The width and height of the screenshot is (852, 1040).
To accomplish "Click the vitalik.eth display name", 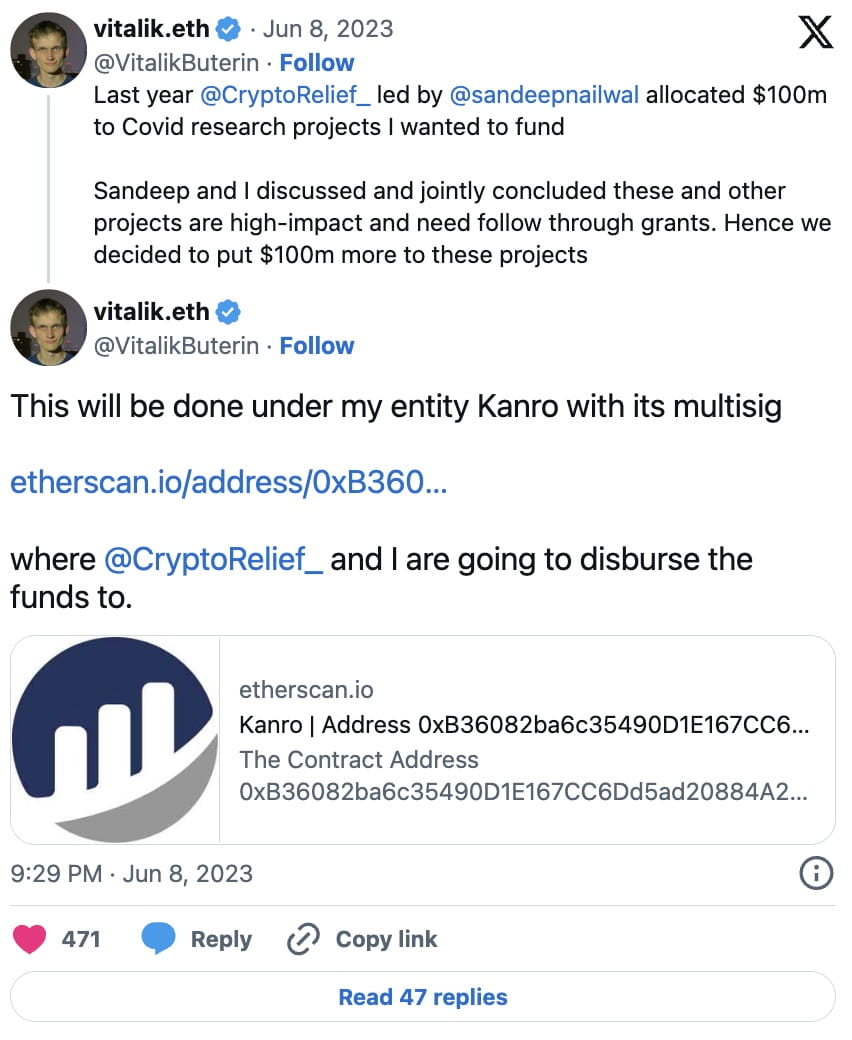I will point(152,311).
